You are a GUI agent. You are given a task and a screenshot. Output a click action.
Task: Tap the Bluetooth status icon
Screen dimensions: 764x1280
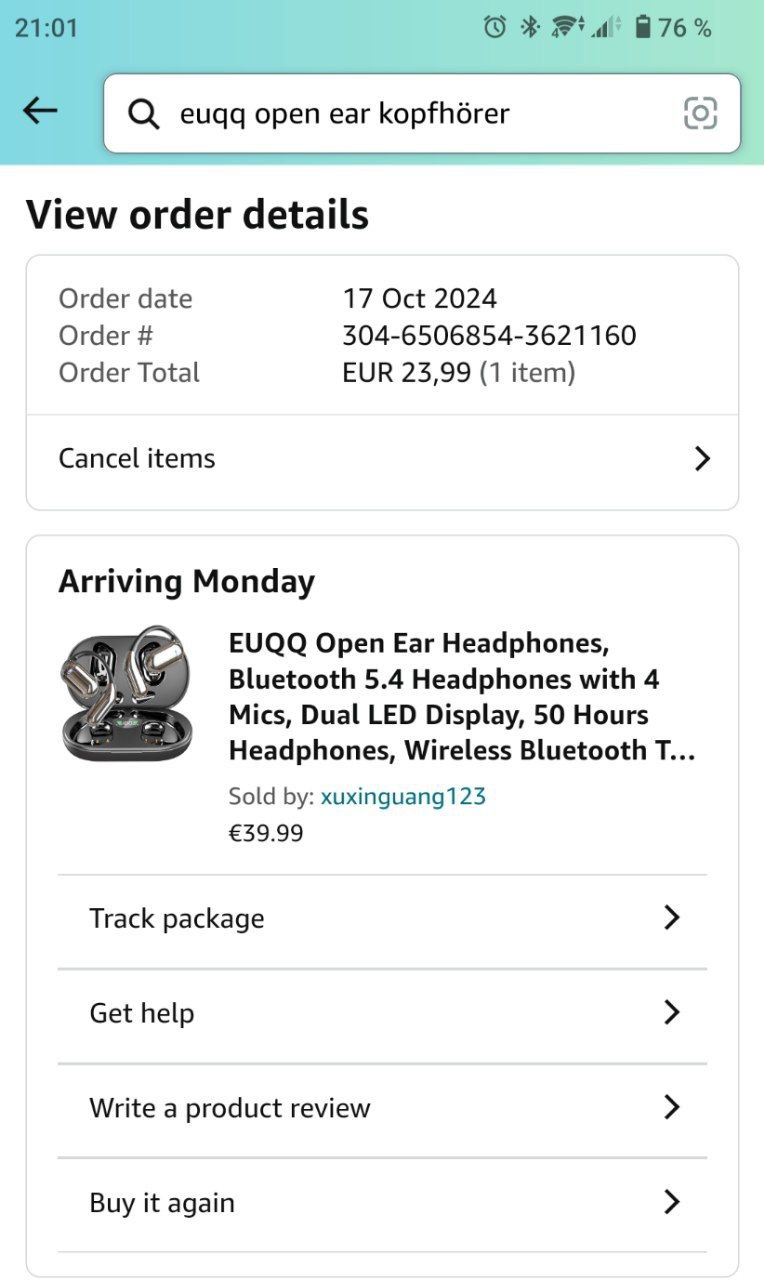[x=529, y=27]
